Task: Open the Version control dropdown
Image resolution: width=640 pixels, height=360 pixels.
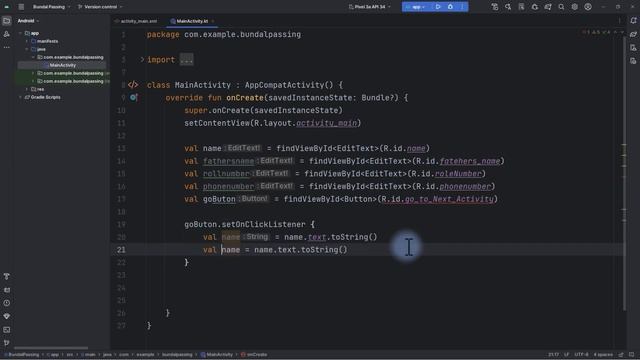Action: coord(100,7)
